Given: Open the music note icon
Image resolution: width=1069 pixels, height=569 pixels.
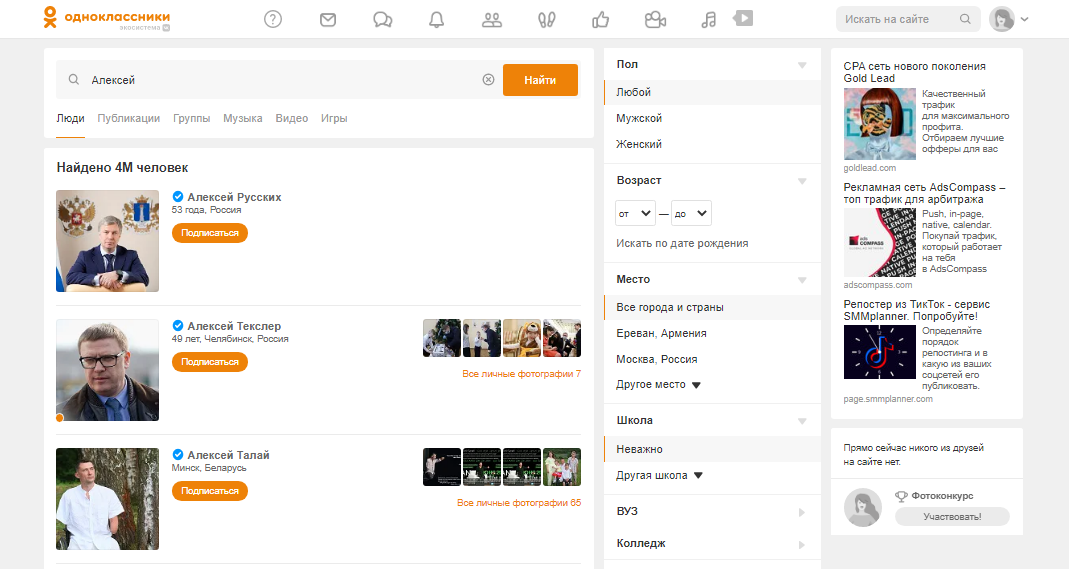Looking at the screenshot, I should click(709, 19).
